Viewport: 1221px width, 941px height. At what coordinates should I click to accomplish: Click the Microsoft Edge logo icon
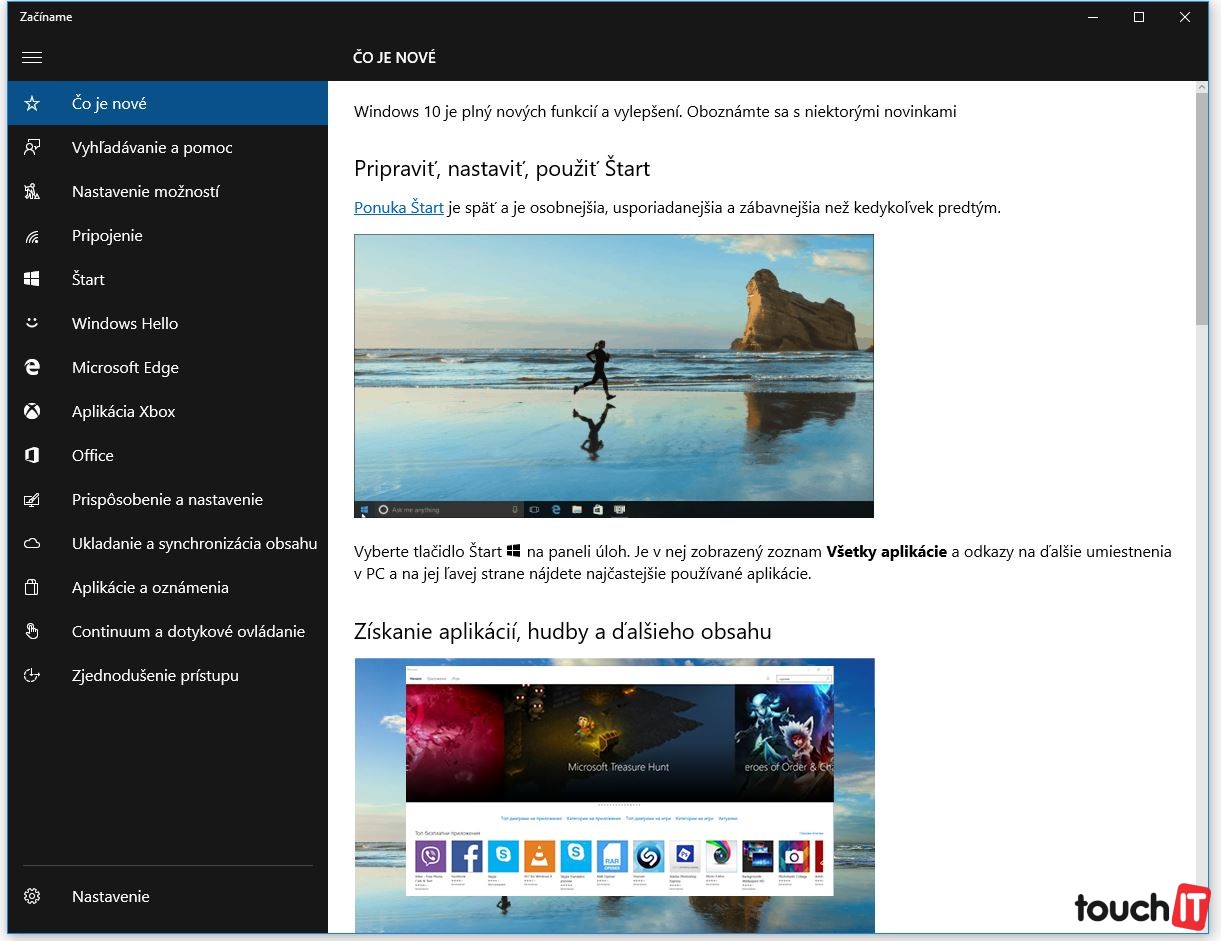click(x=32, y=368)
